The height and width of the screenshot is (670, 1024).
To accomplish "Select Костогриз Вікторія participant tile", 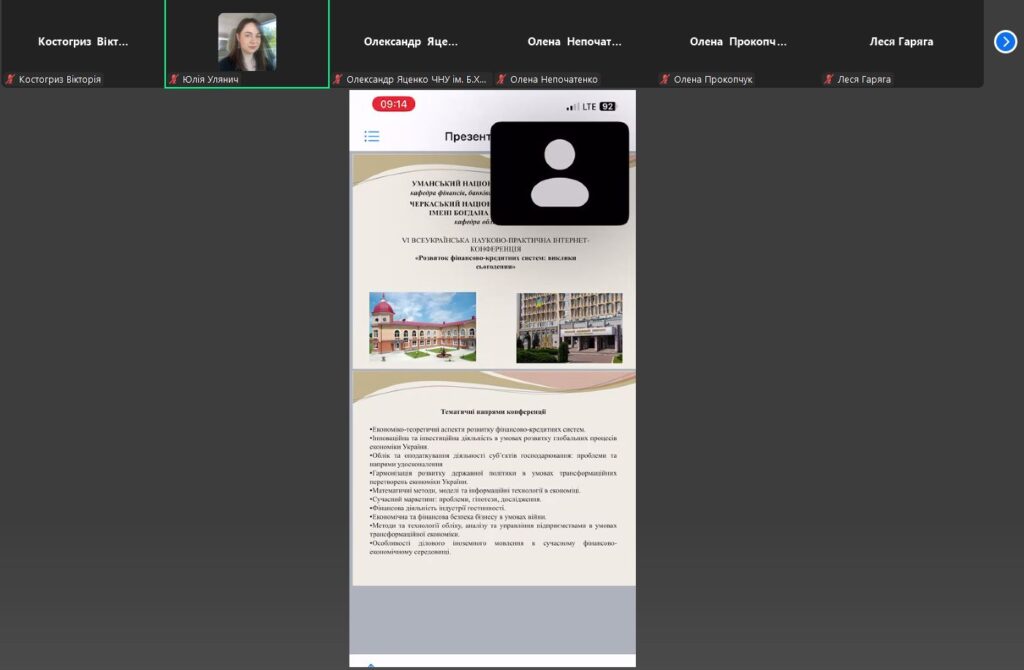I will tap(82, 42).
